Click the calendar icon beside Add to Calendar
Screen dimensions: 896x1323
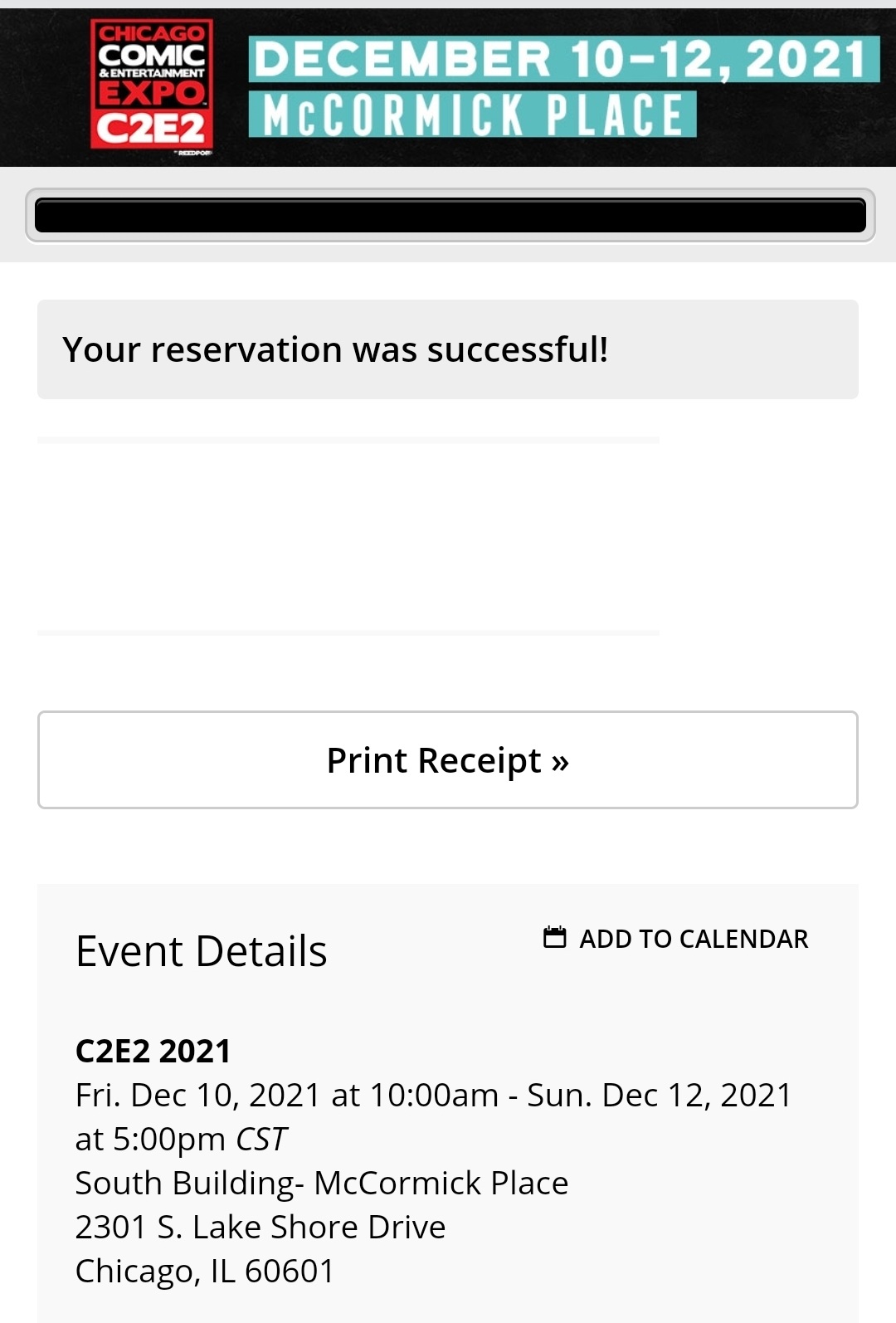(x=554, y=937)
